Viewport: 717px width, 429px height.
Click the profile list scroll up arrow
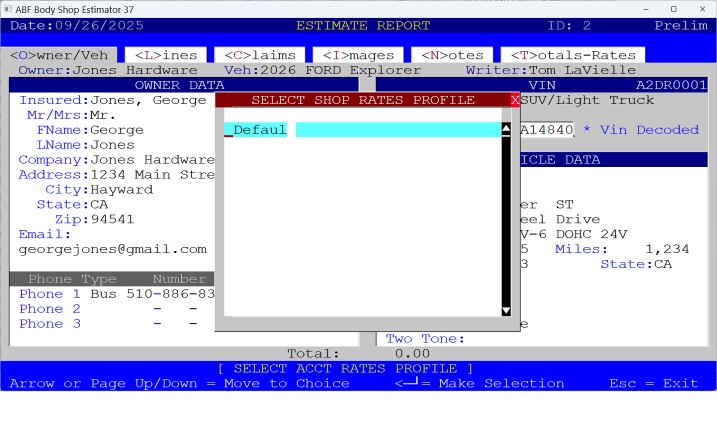(x=506, y=129)
